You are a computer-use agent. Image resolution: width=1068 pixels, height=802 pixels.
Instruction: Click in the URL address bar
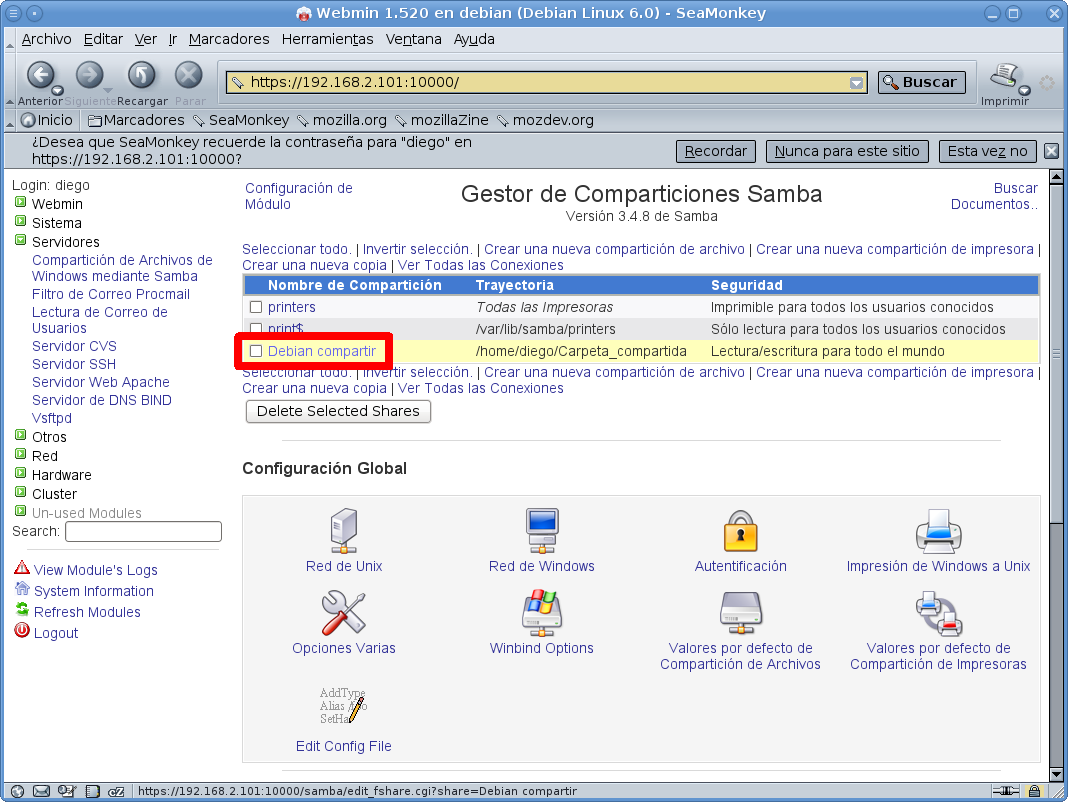[x=547, y=82]
